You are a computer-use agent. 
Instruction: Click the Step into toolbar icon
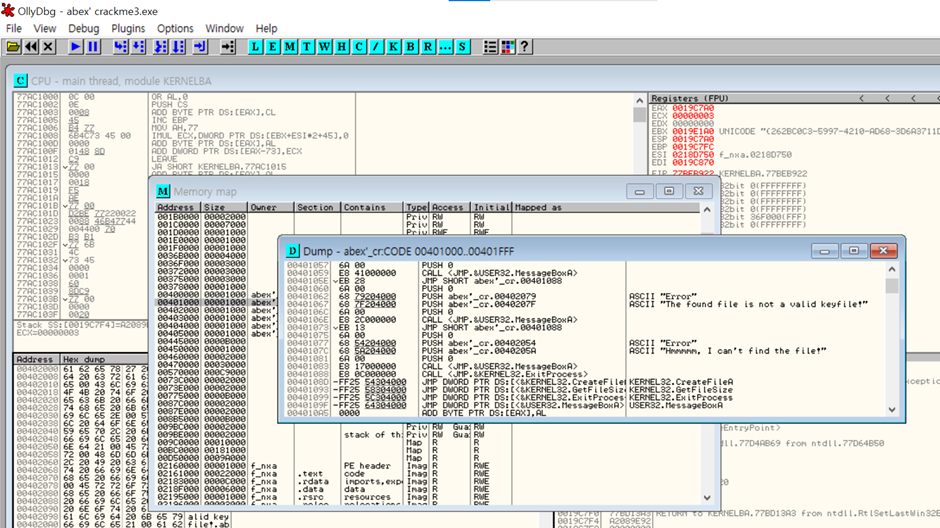click(120, 47)
